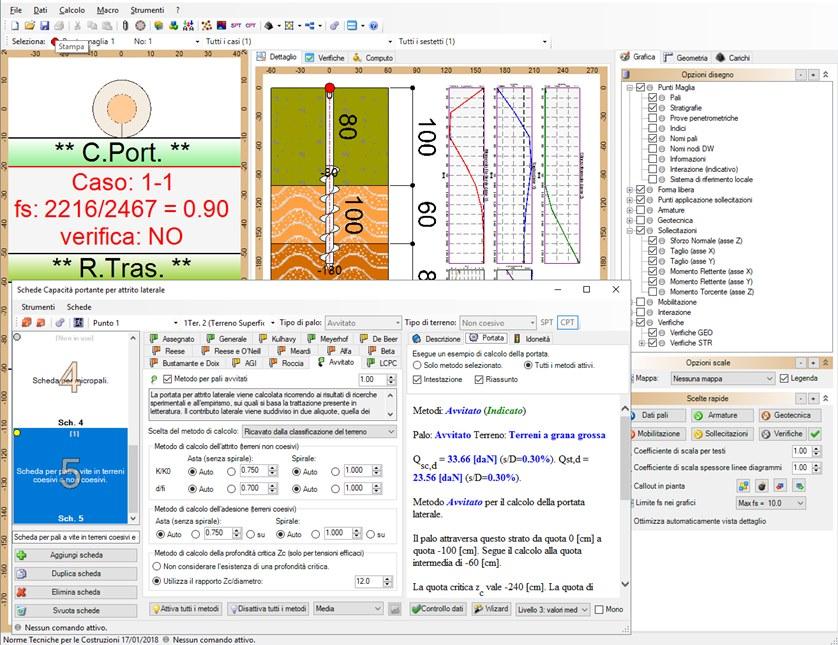Click the SPT toolbar icon

tap(236, 24)
